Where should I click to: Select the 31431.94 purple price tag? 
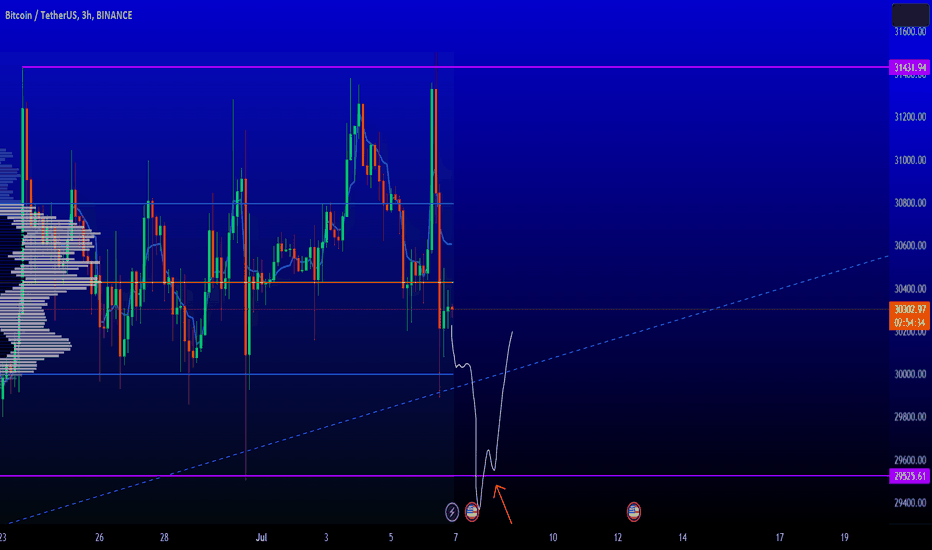(x=909, y=67)
